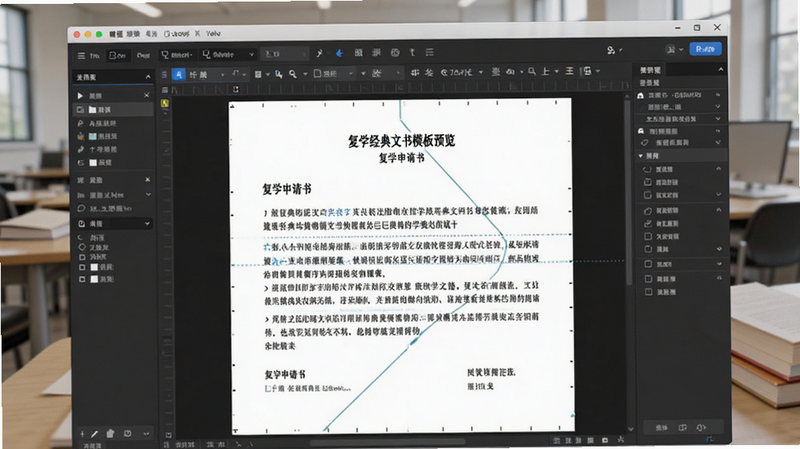Click the centered lines alignment icon
The height and width of the screenshot is (449, 800).
coord(569,71)
